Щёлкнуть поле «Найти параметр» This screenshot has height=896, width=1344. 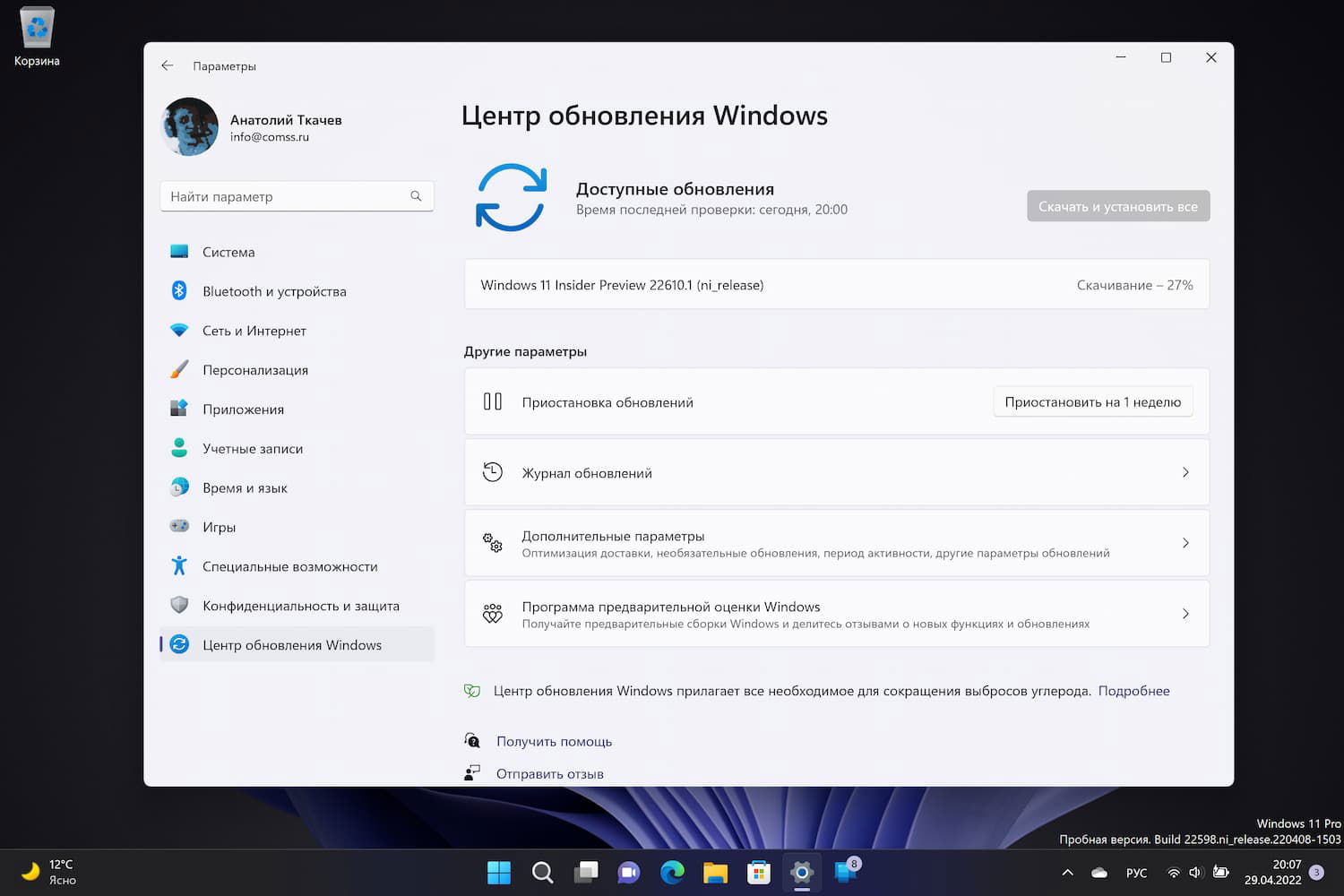tap(296, 195)
